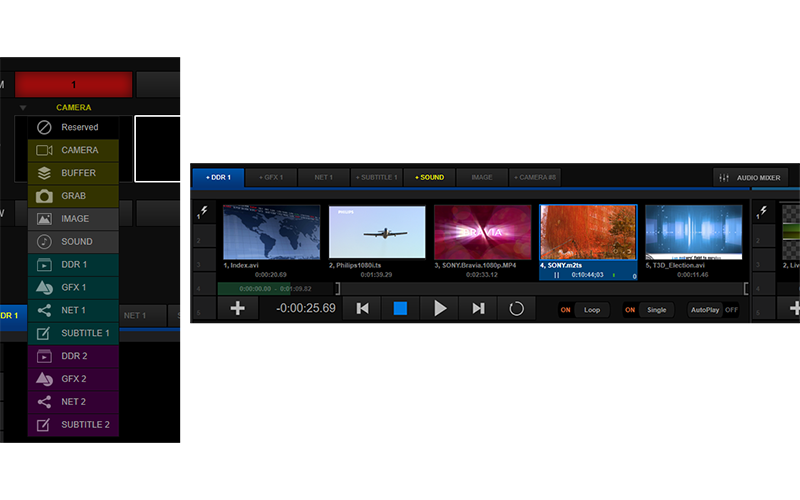The width and height of the screenshot is (800, 500).
Task: Skip to next clip in playlist
Action: pyautogui.click(x=478, y=309)
